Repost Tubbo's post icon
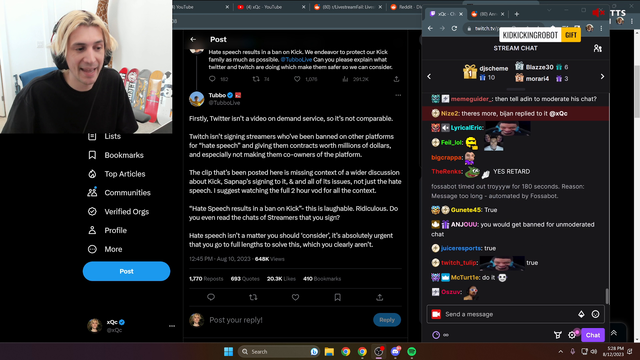Image resolution: width=640 pixels, height=360 pixels. click(253, 297)
